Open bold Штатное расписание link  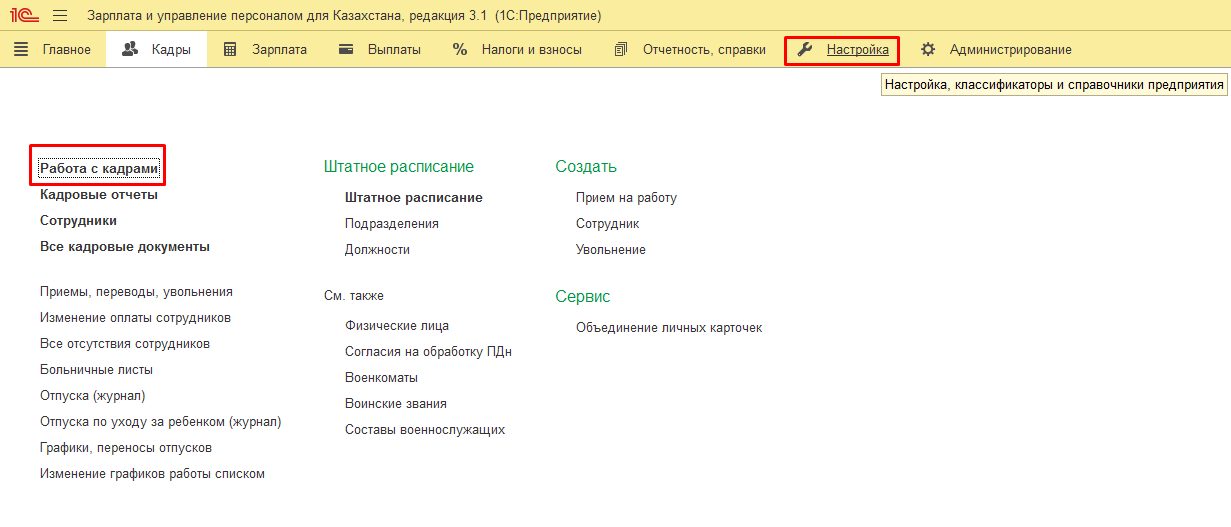click(x=414, y=198)
